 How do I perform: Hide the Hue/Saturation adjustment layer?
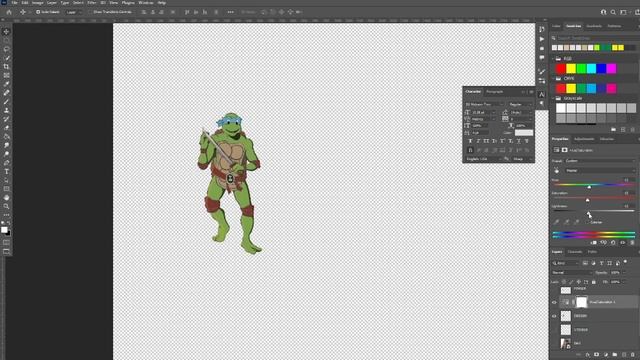(554, 302)
